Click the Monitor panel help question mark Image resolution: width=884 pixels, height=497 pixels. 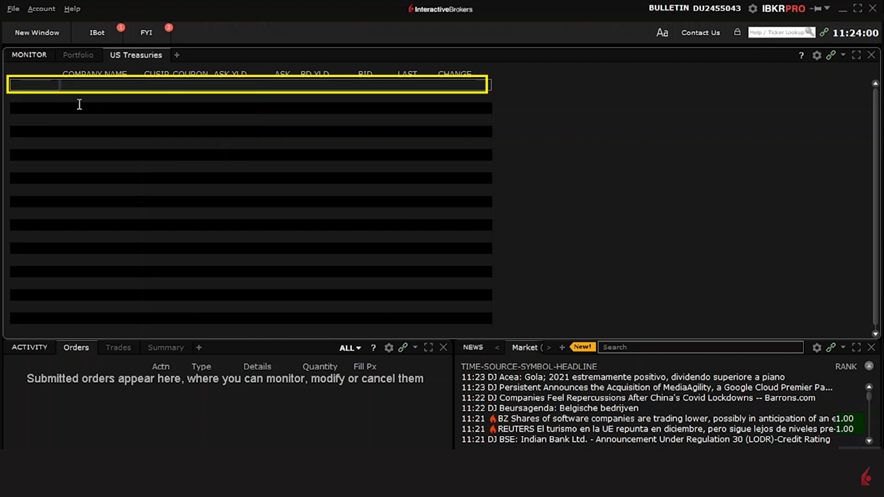point(801,56)
